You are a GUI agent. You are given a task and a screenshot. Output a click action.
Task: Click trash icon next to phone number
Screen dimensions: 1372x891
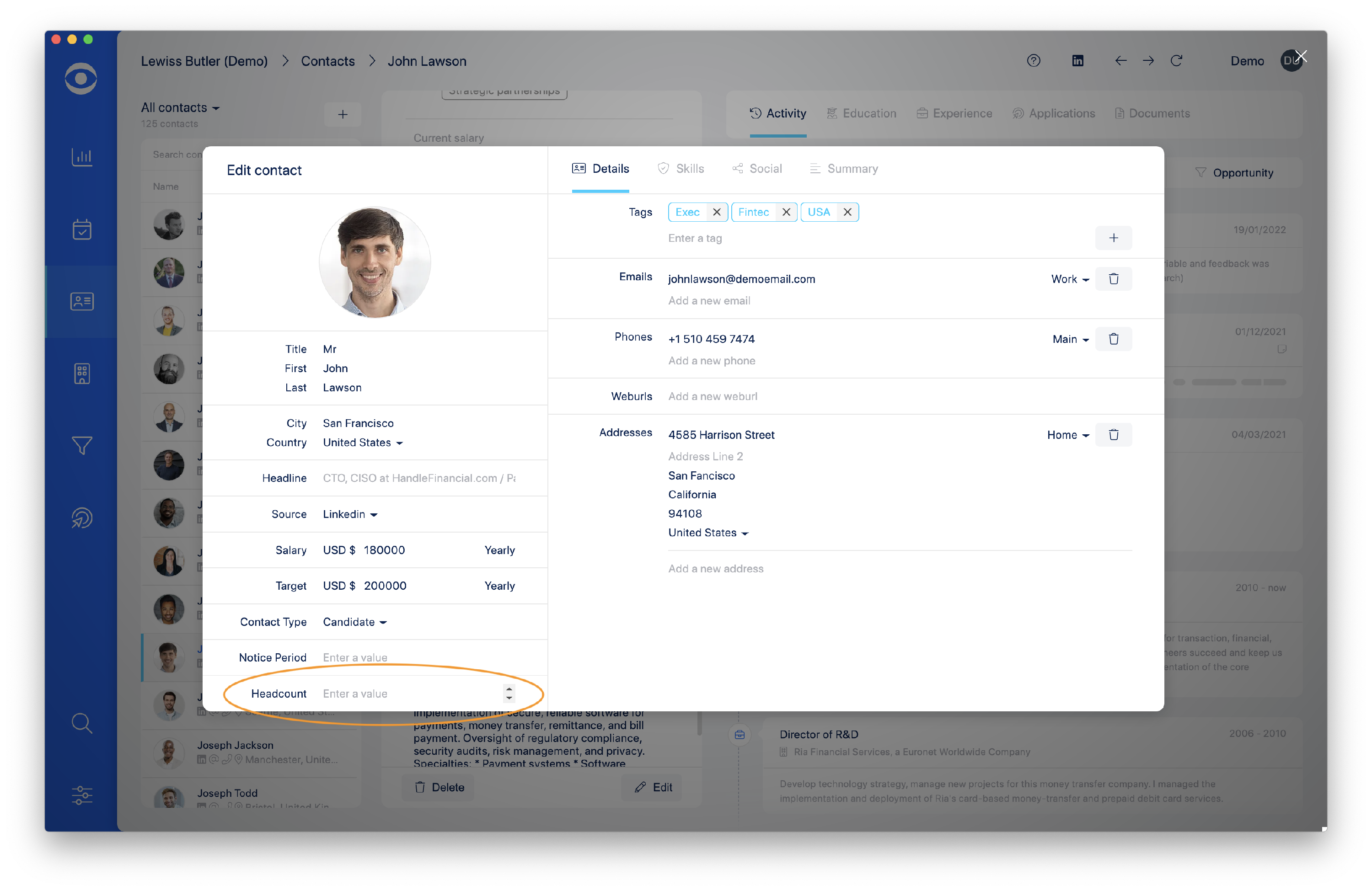[x=1113, y=339]
